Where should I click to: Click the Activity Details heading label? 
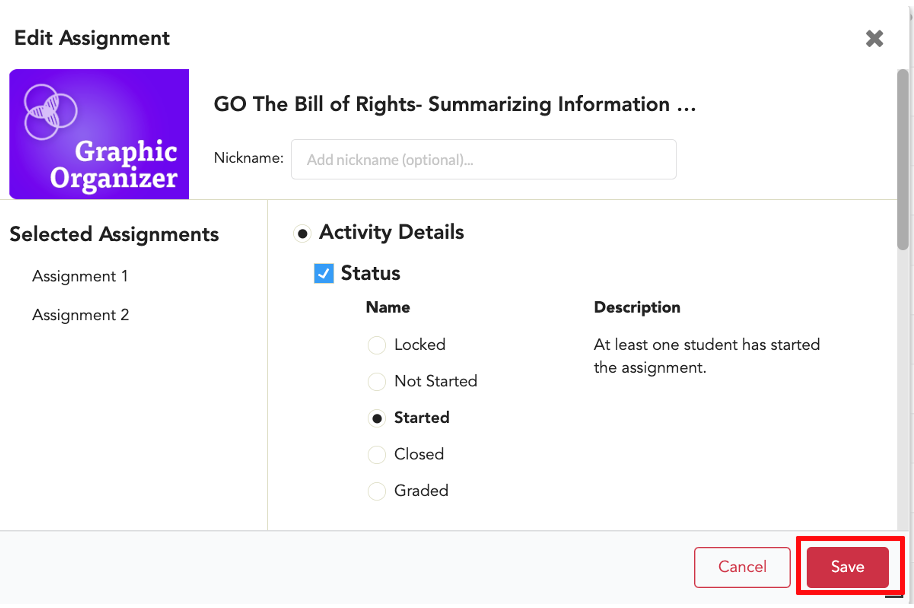click(391, 233)
